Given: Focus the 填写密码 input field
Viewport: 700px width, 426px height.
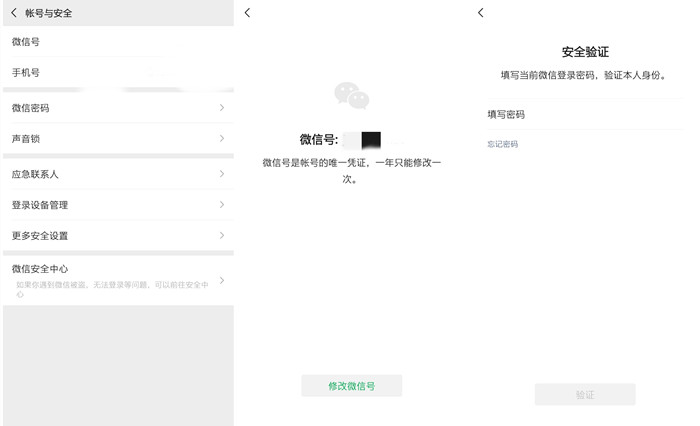Looking at the screenshot, I should pos(585,114).
